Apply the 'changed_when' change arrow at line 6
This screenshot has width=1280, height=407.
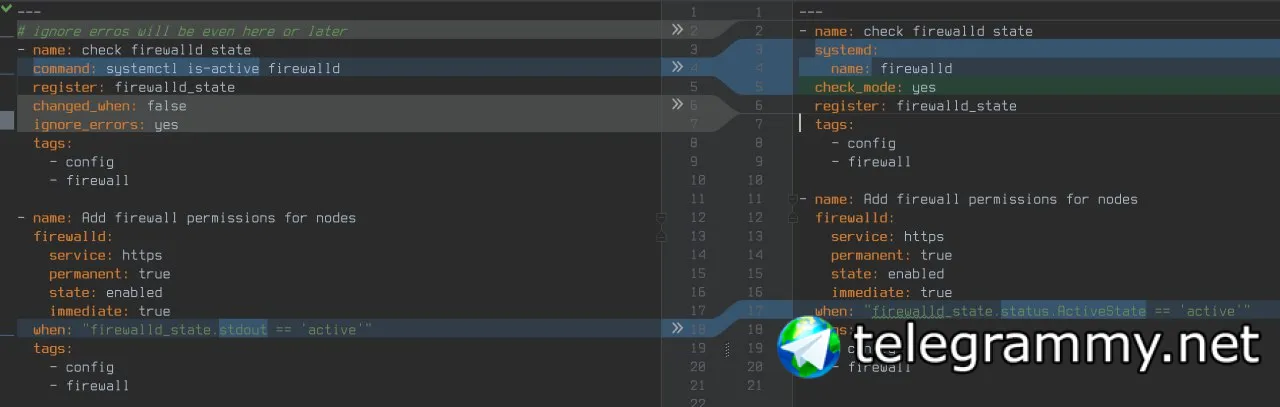[677, 105]
